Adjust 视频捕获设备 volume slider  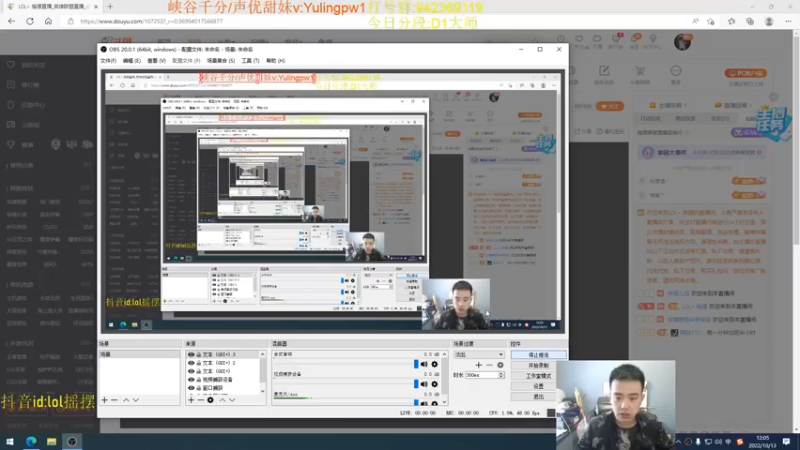416,384
